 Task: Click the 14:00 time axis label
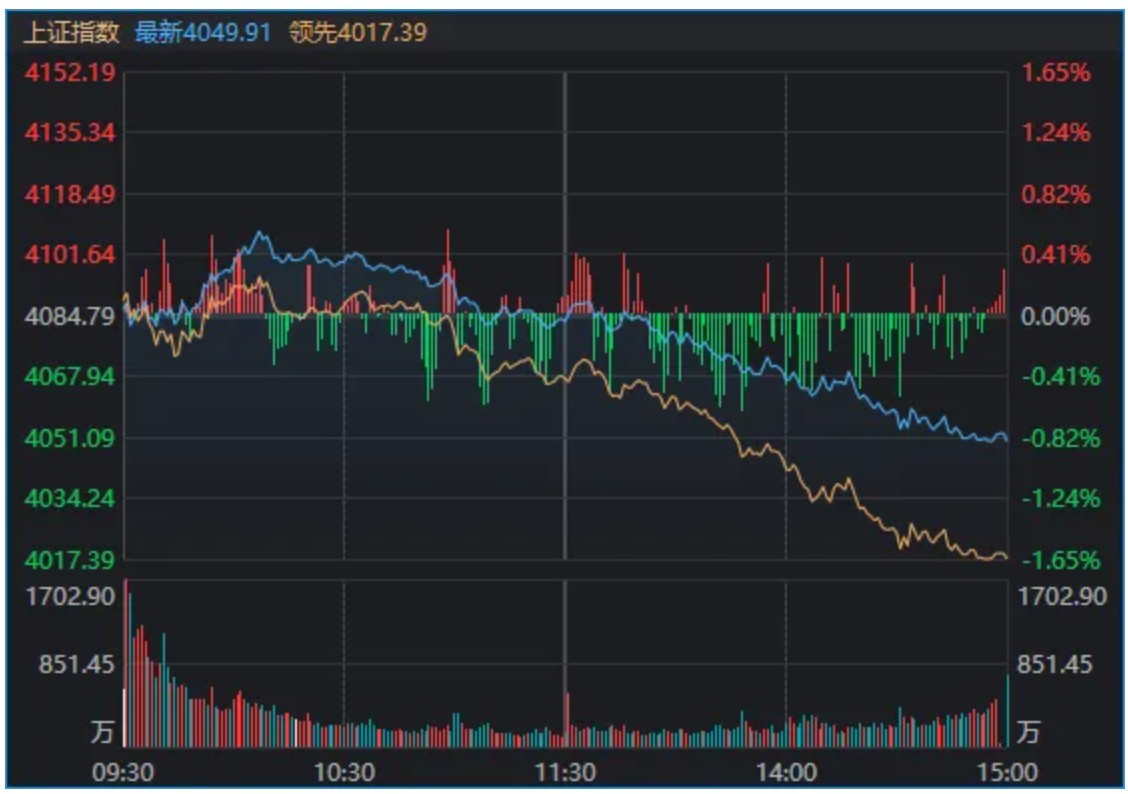tap(785, 772)
